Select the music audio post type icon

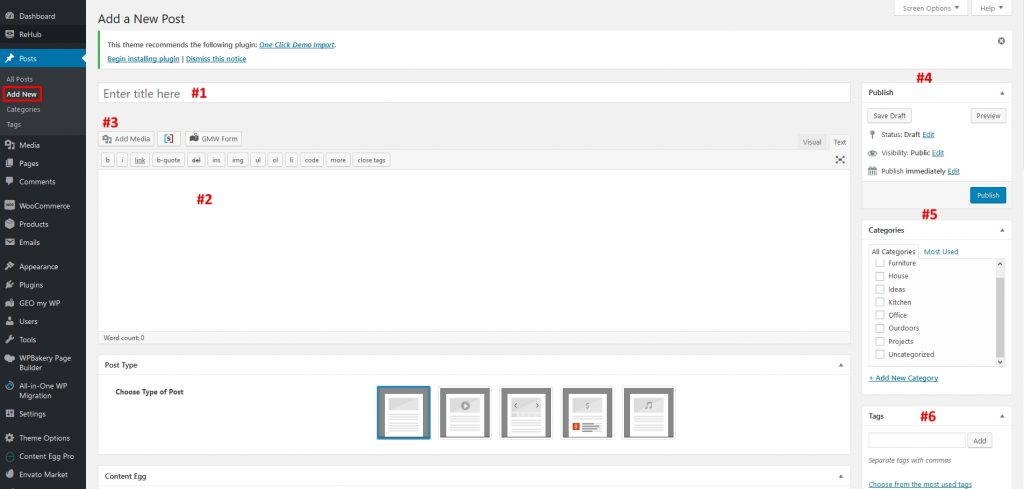coord(649,412)
